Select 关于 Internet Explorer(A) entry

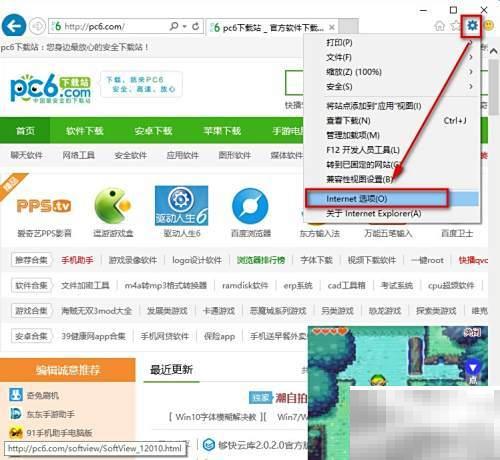pos(392,213)
